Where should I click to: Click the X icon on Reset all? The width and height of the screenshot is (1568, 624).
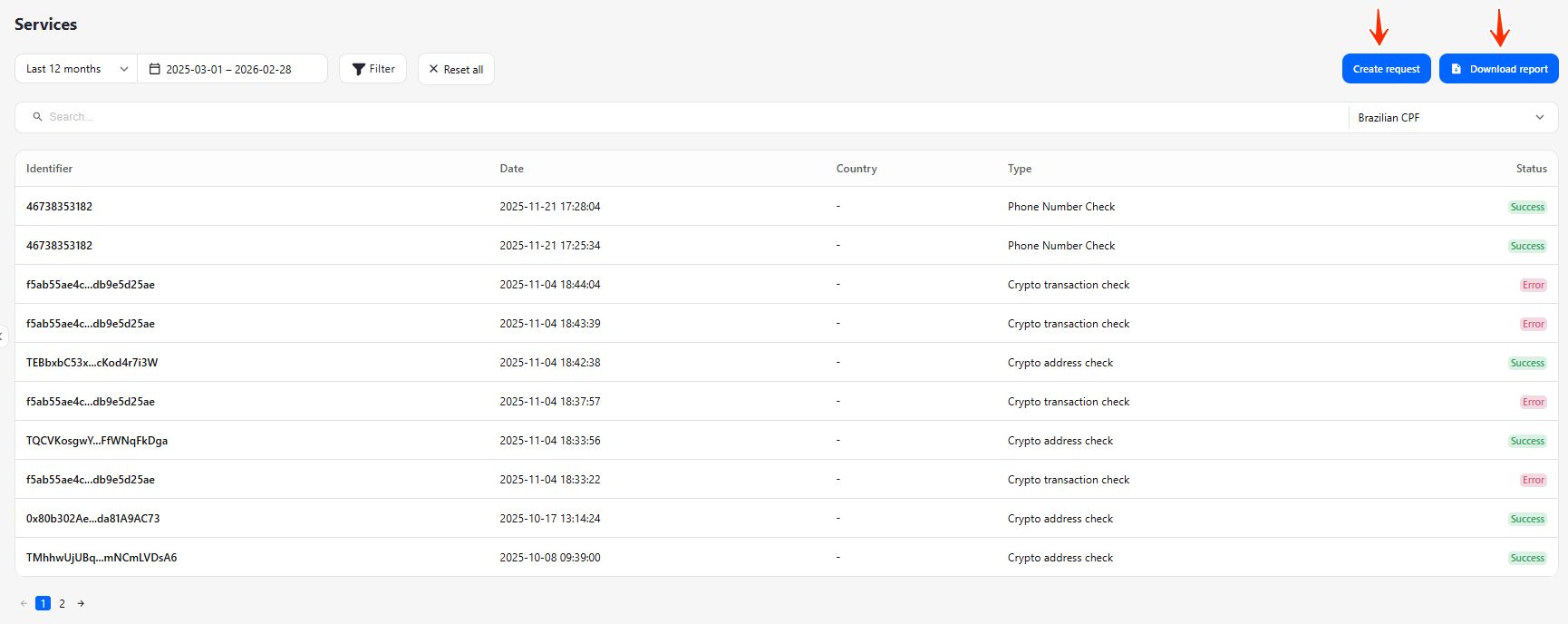pos(433,69)
